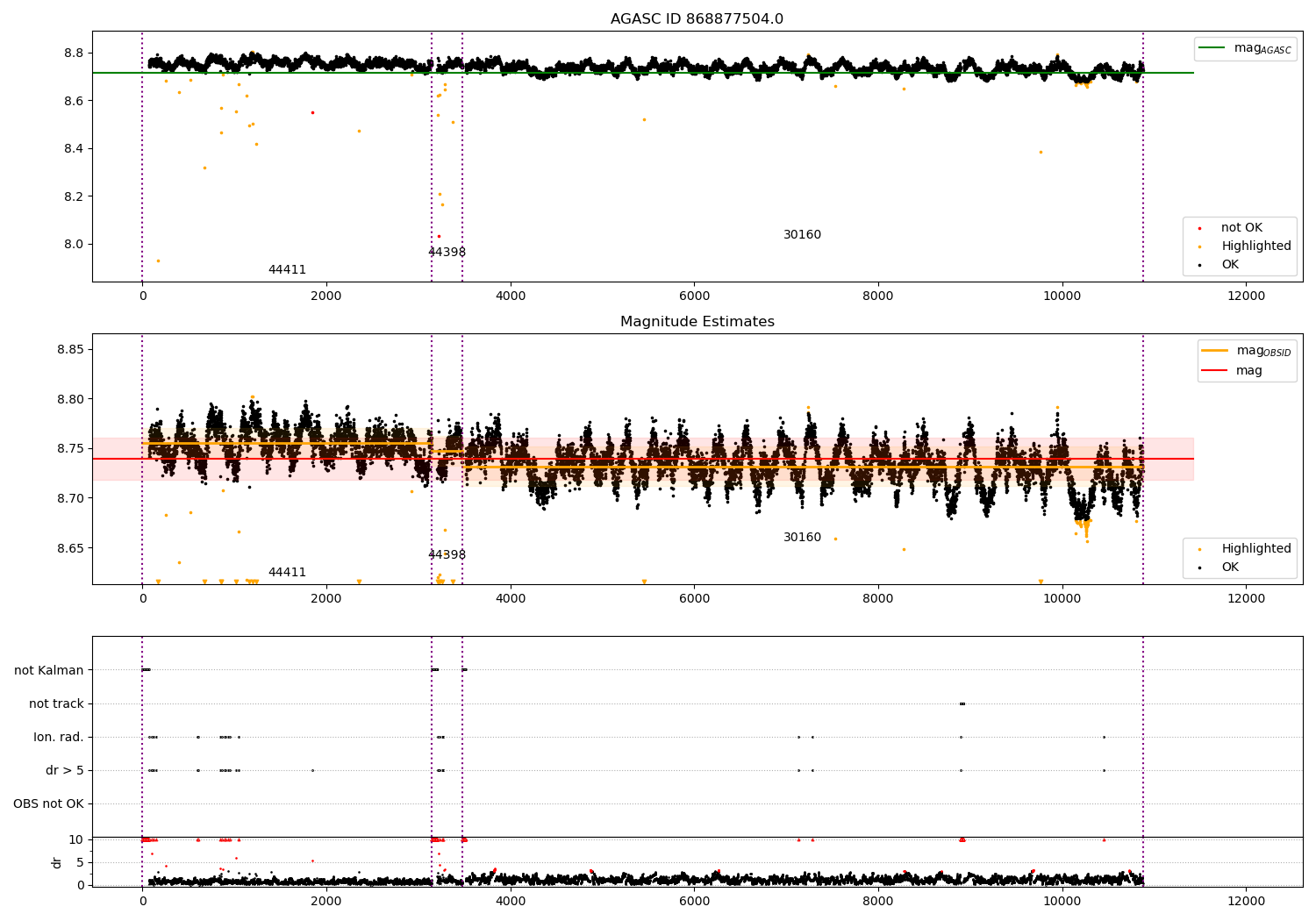Click the "Magnitude Estimates" plot title
This screenshot has height=921, width=1316.
pos(697,322)
